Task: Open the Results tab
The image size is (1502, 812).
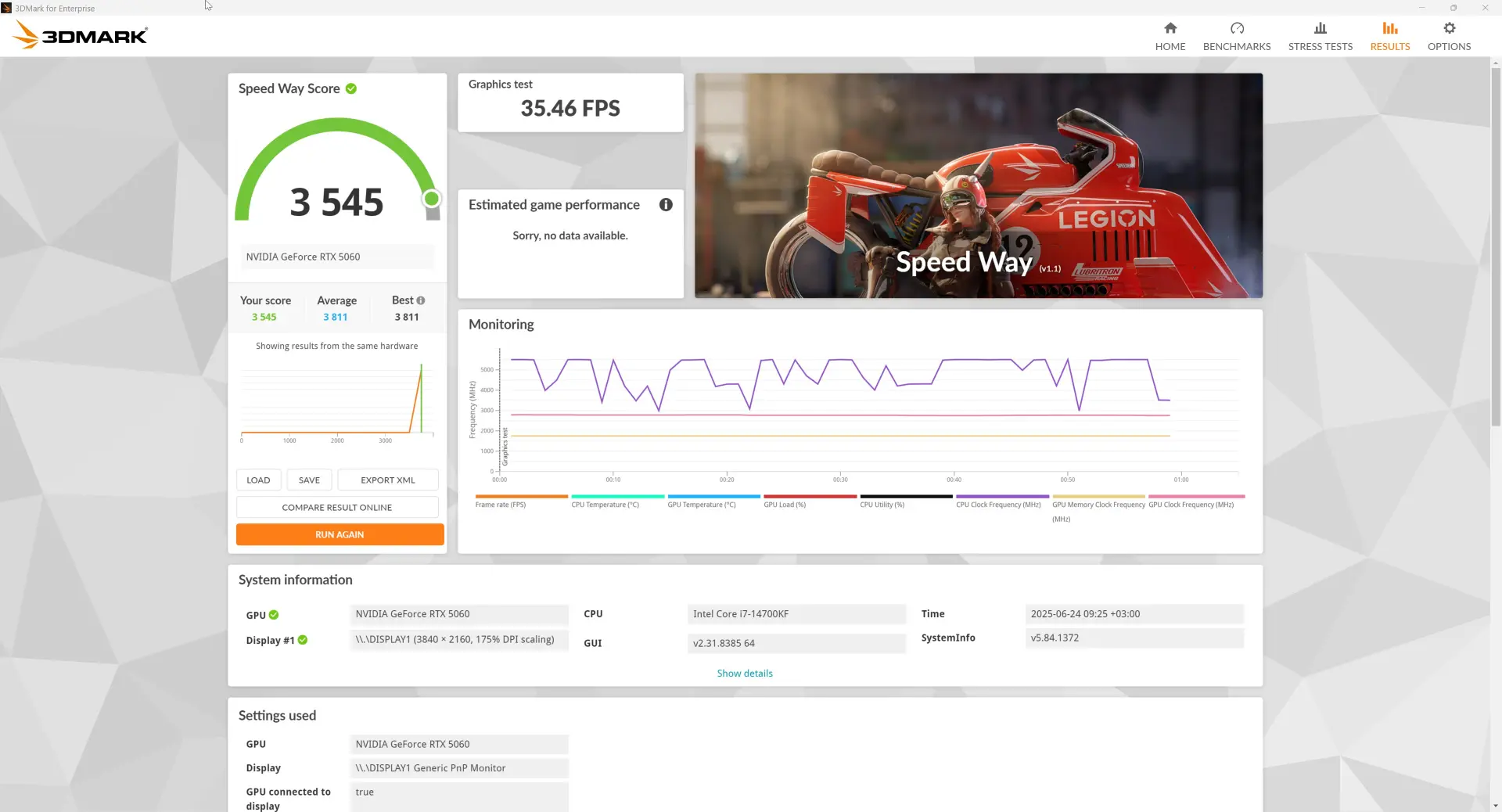Action: point(1389,36)
